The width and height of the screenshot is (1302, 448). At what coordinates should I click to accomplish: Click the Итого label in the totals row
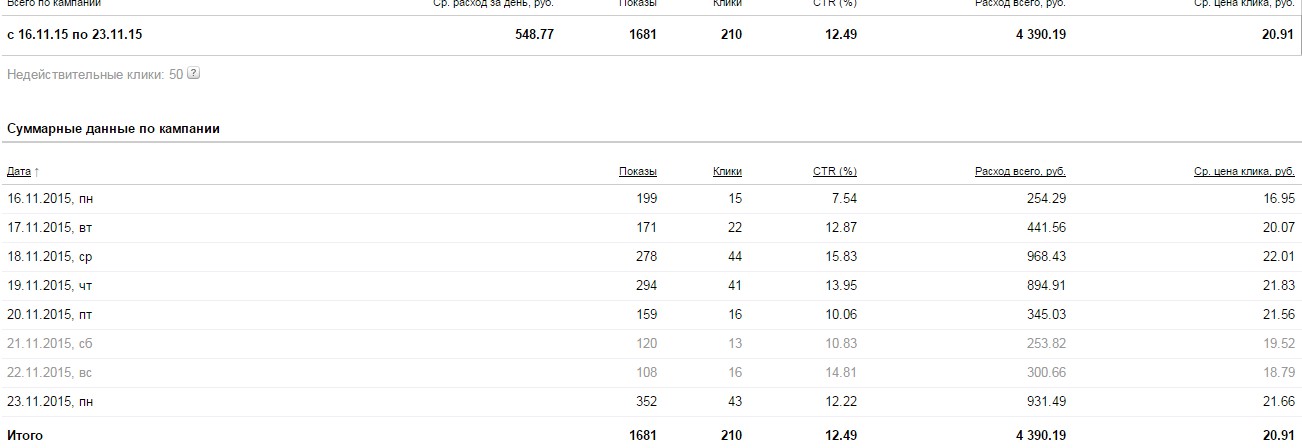pyautogui.click(x=25, y=436)
